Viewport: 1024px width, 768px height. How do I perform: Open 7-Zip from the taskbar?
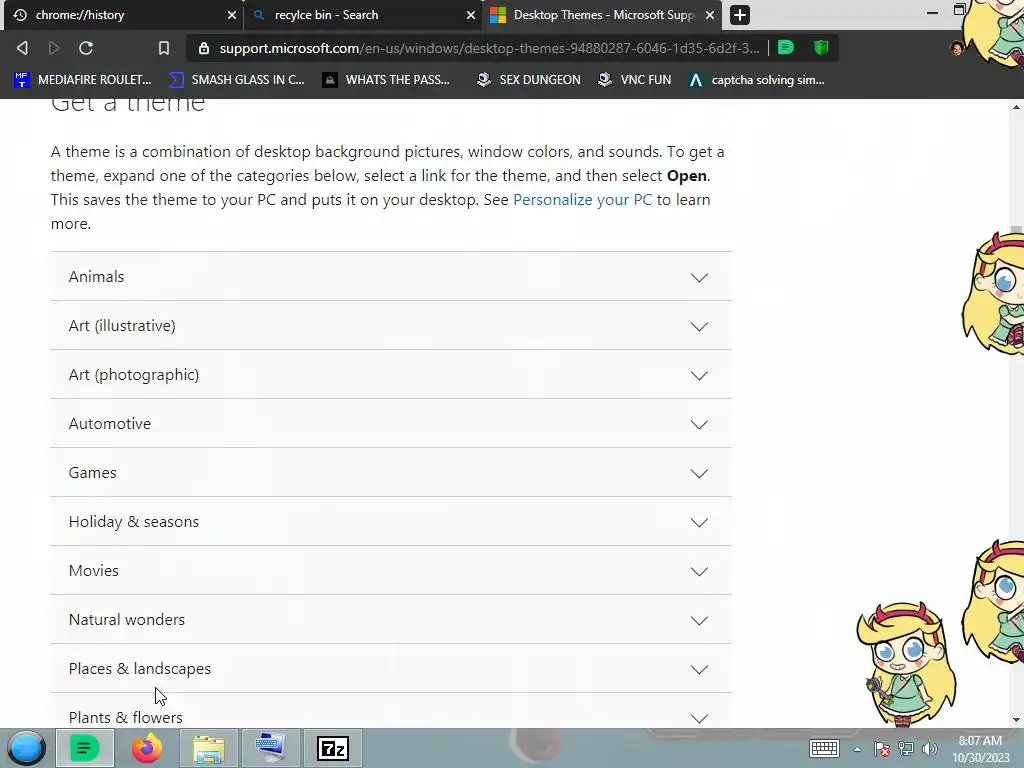pyautogui.click(x=333, y=748)
